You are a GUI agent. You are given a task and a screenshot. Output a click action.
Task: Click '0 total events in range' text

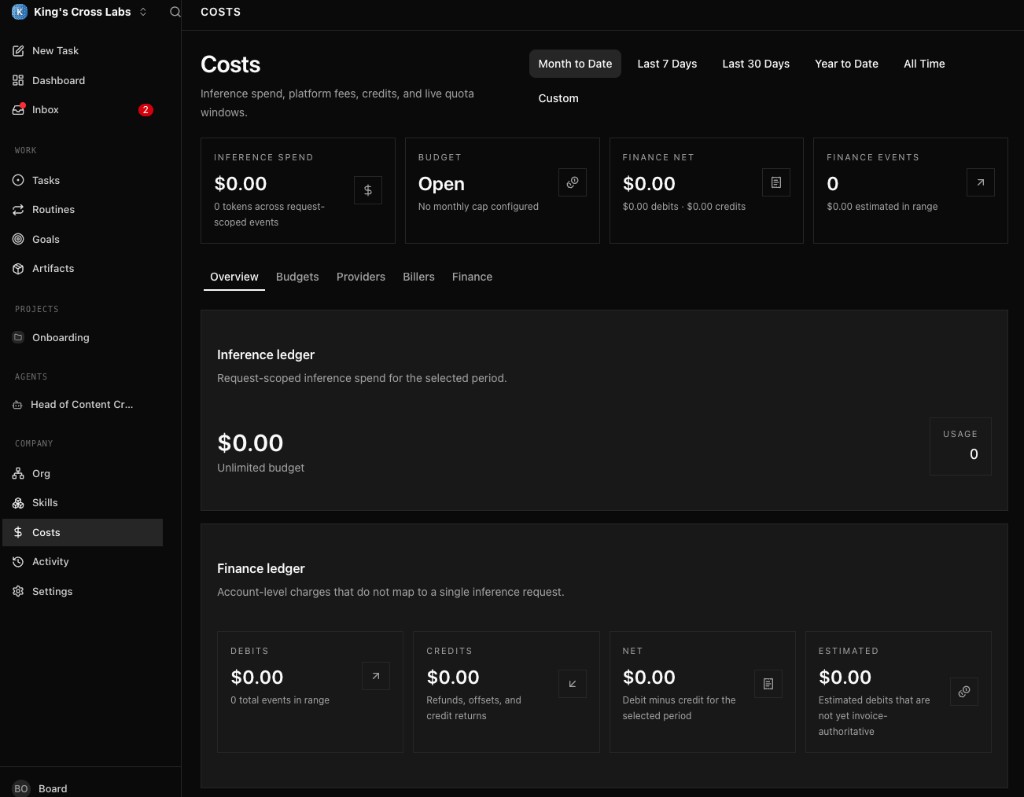[x=280, y=700]
